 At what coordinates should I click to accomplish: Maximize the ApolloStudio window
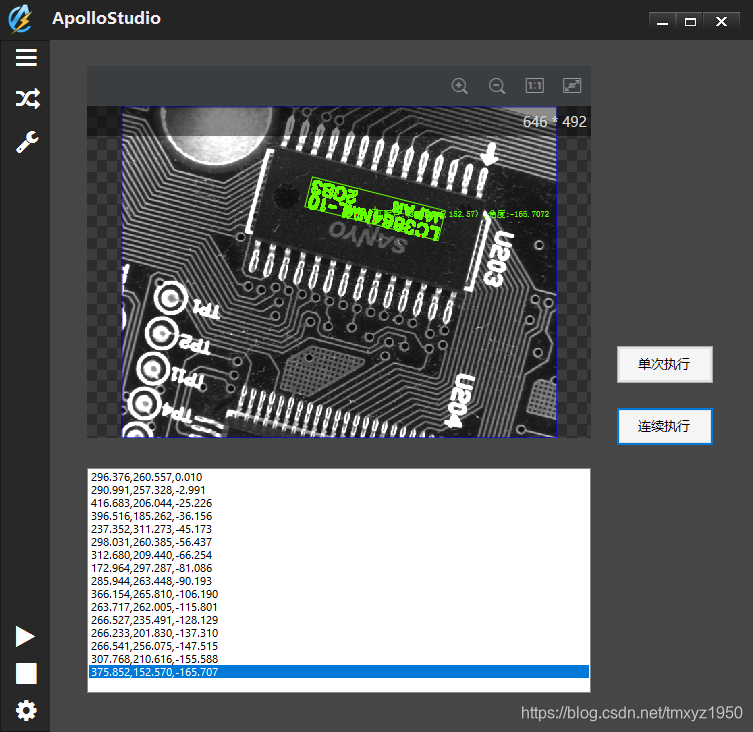tap(690, 22)
